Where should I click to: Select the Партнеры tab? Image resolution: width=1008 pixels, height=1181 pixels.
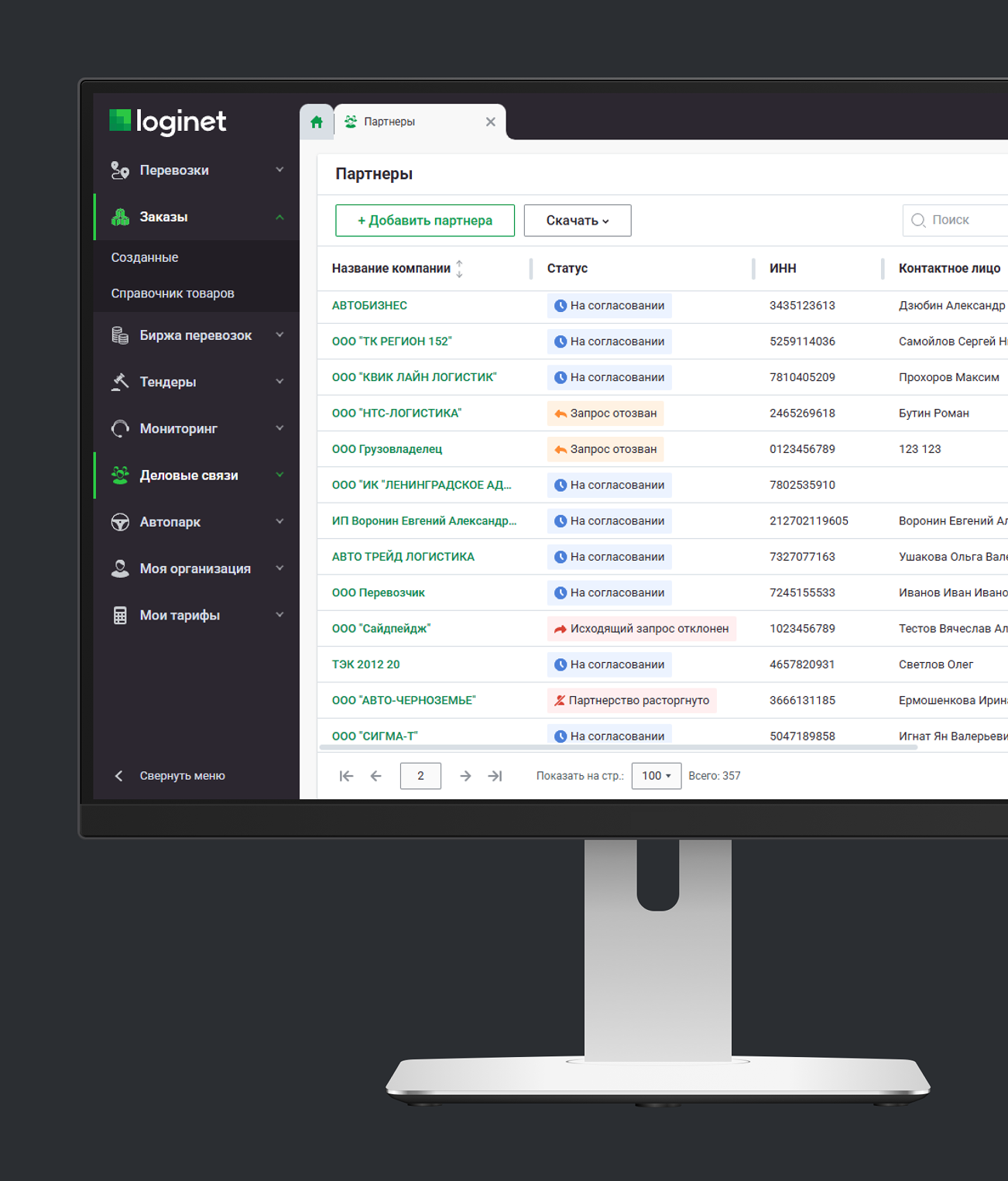point(420,122)
